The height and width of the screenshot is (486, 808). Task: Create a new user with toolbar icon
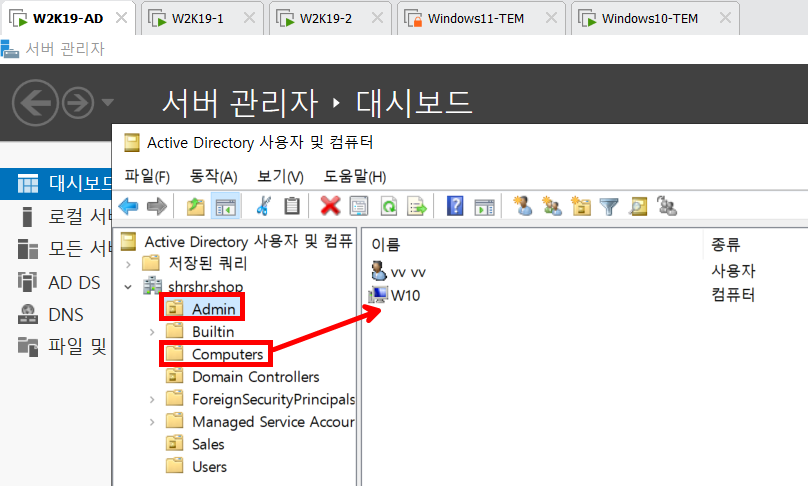coord(523,206)
